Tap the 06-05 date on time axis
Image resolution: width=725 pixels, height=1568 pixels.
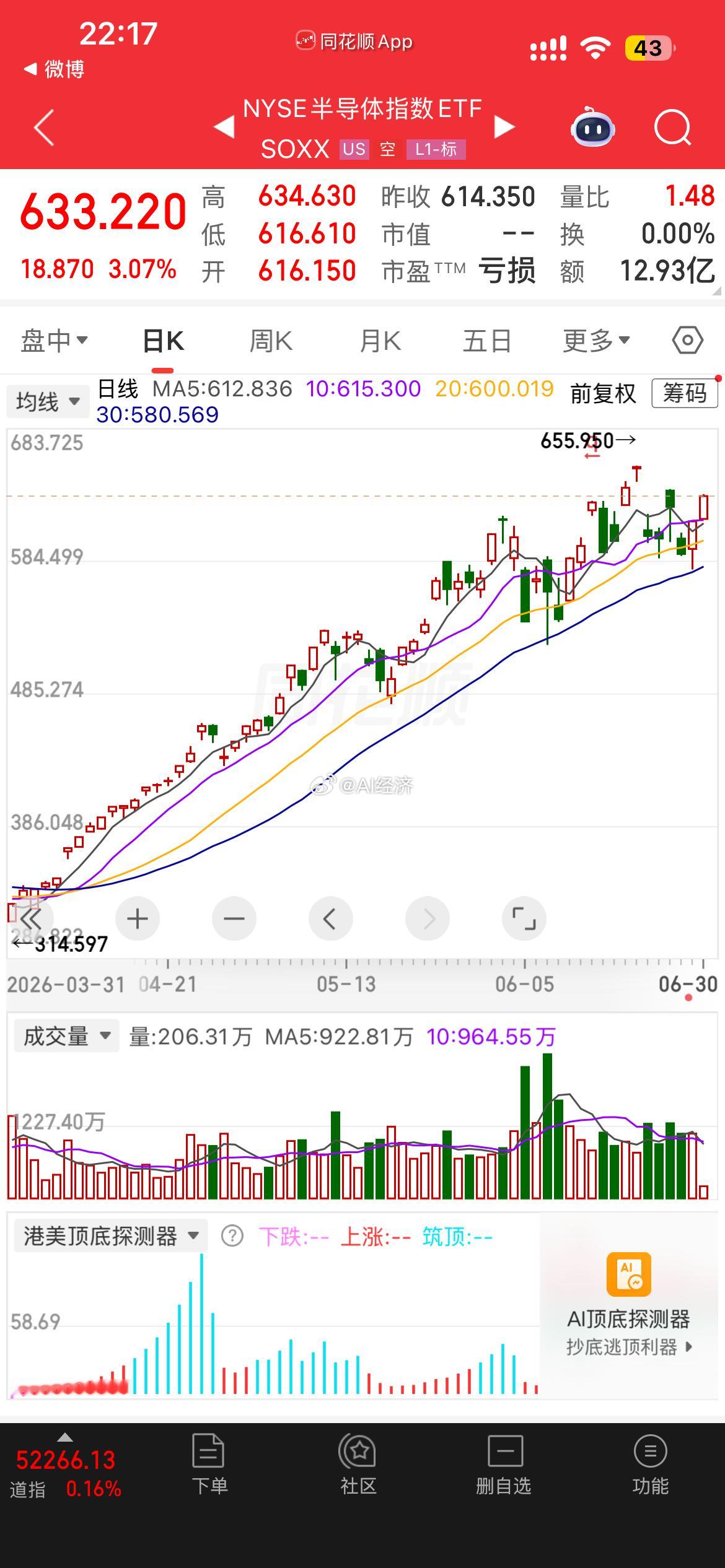[x=524, y=984]
